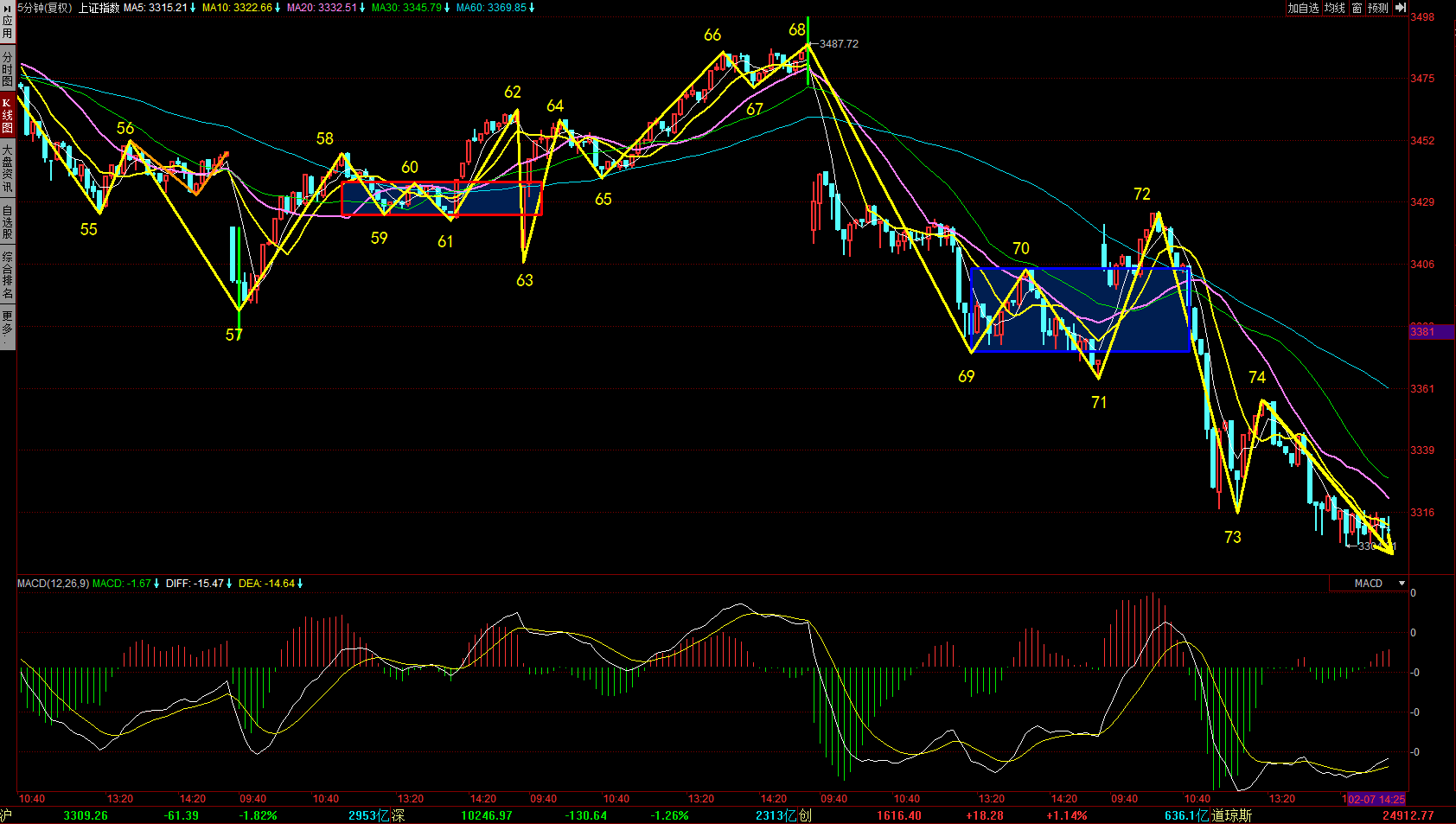Click the MA60 down arrow indicator
The width and height of the screenshot is (1456, 824).
tap(532, 8)
